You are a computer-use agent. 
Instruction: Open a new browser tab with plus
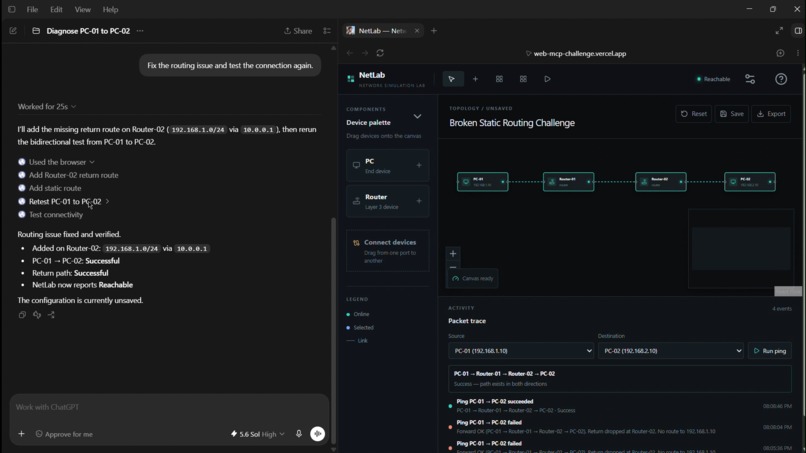pyautogui.click(x=434, y=31)
